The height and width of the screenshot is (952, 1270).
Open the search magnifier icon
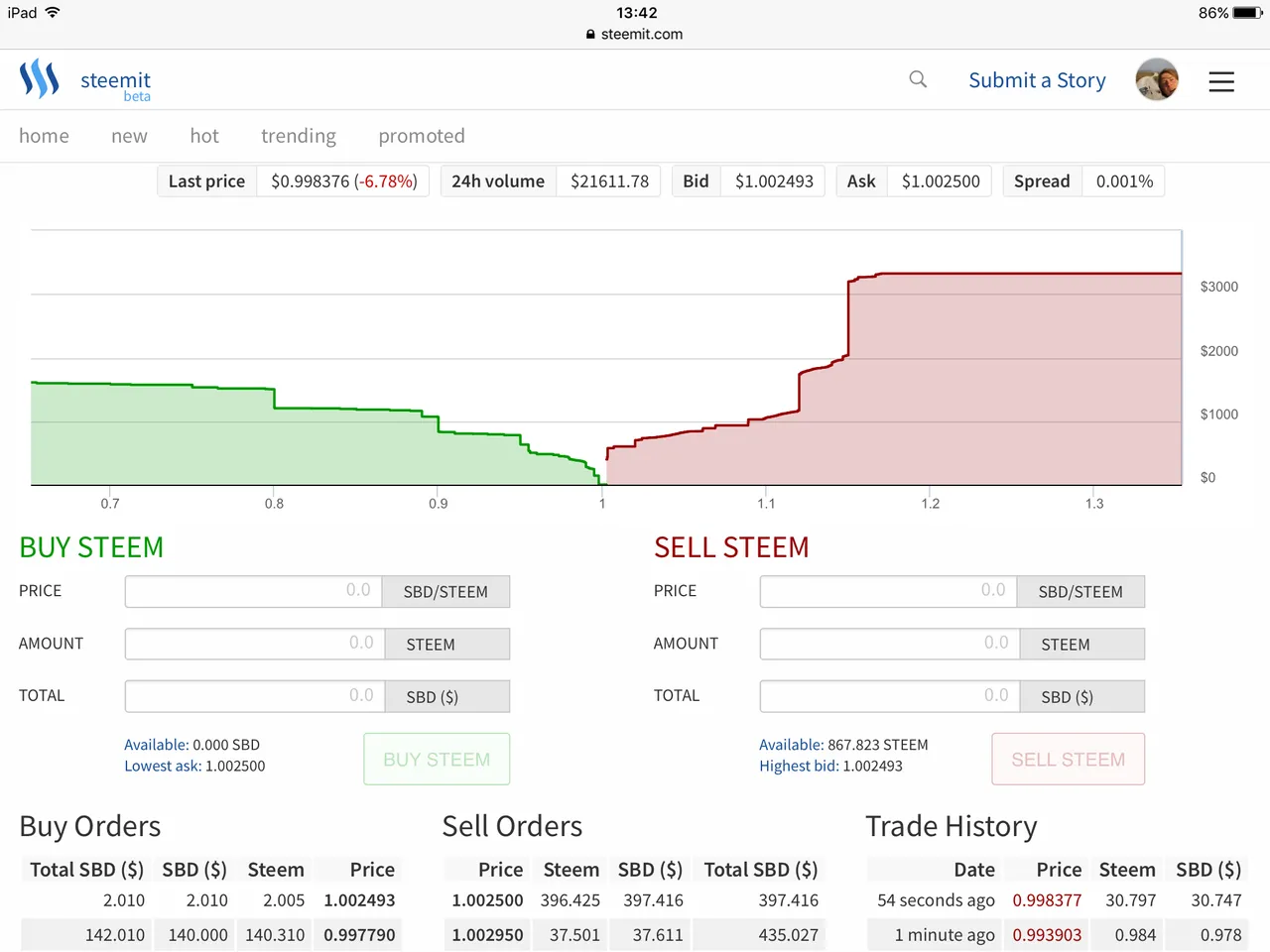(x=918, y=79)
